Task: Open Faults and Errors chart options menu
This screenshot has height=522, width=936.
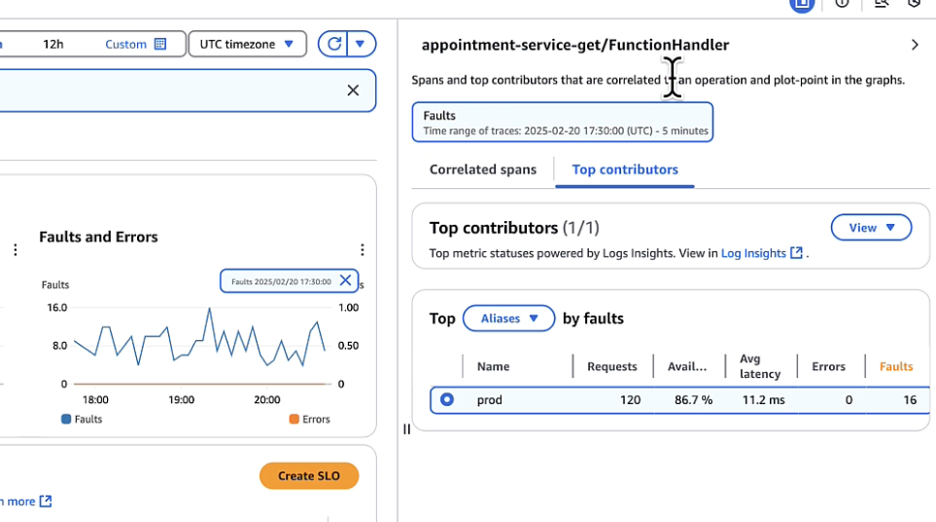Action: (x=362, y=250)
